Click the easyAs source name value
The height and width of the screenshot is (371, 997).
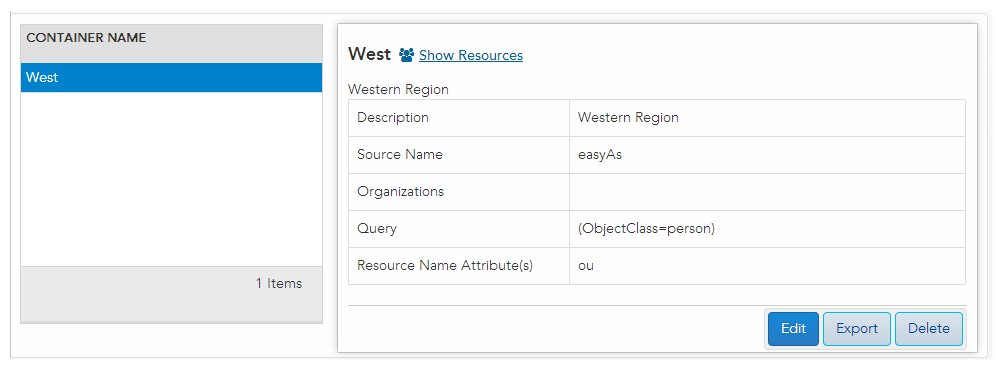pyautogui.click(x=600, y=155)
